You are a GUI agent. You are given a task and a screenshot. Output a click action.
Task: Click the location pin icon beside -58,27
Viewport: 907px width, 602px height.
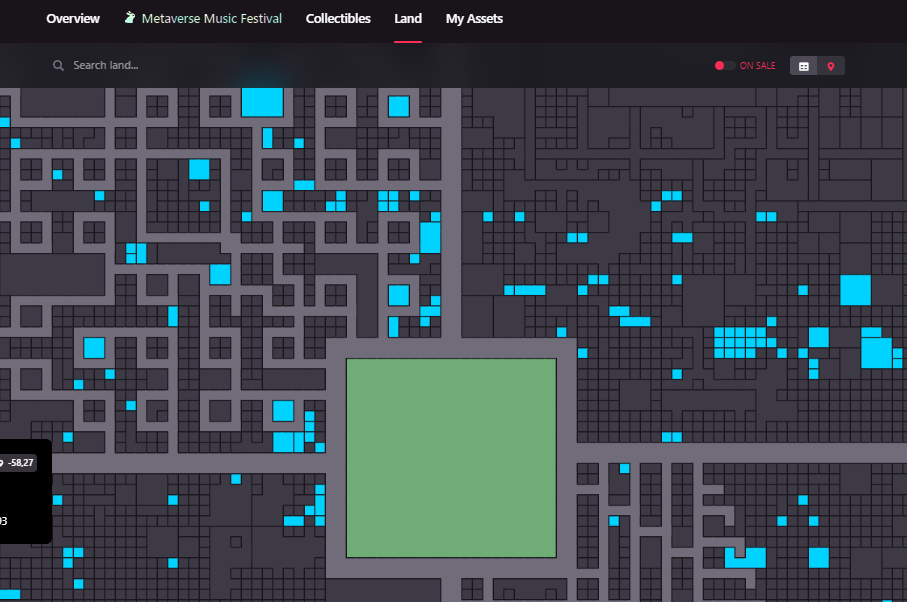click(x=3, y=462)
